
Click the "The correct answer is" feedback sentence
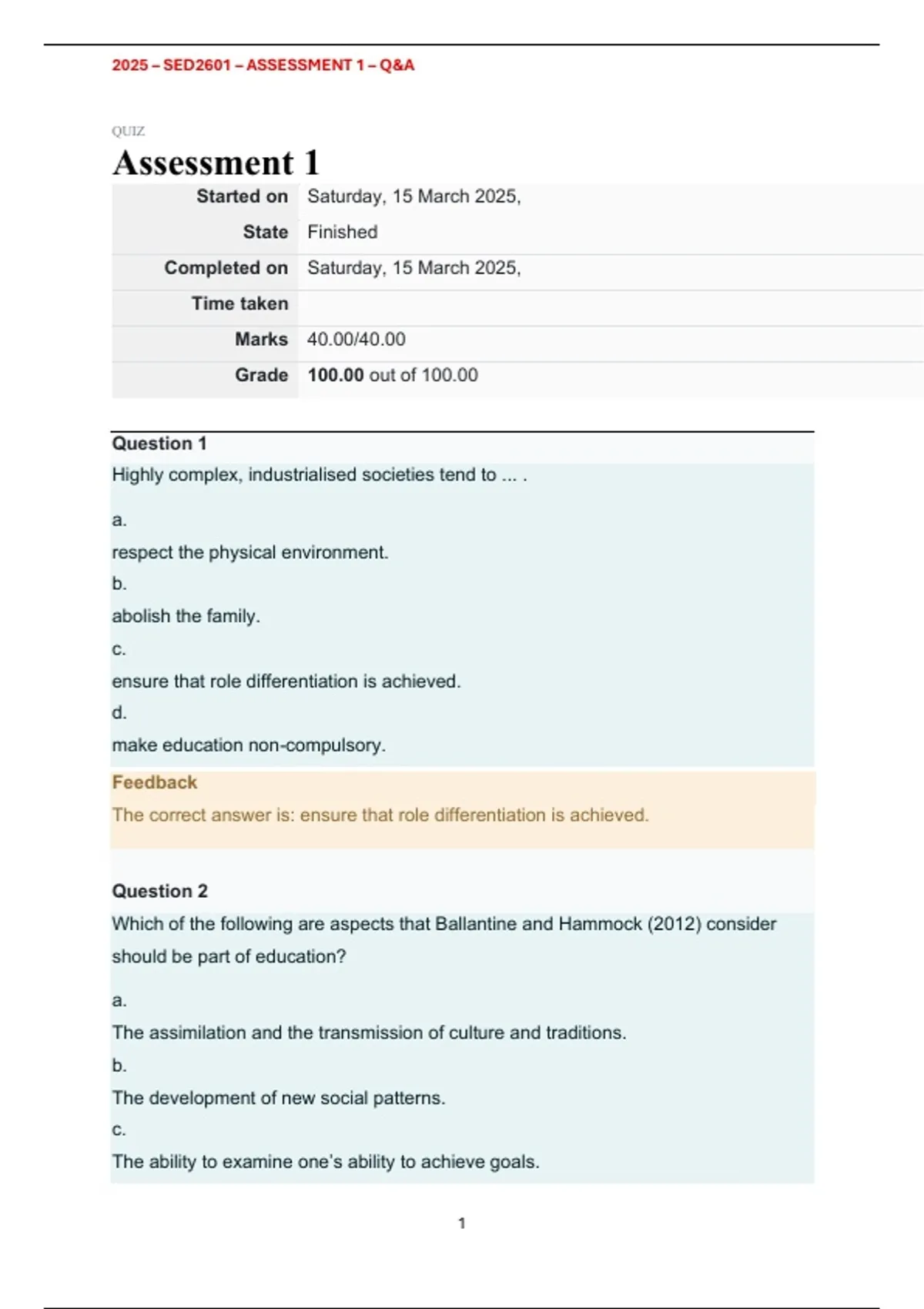pyautogui.click(x=380, y=815)
